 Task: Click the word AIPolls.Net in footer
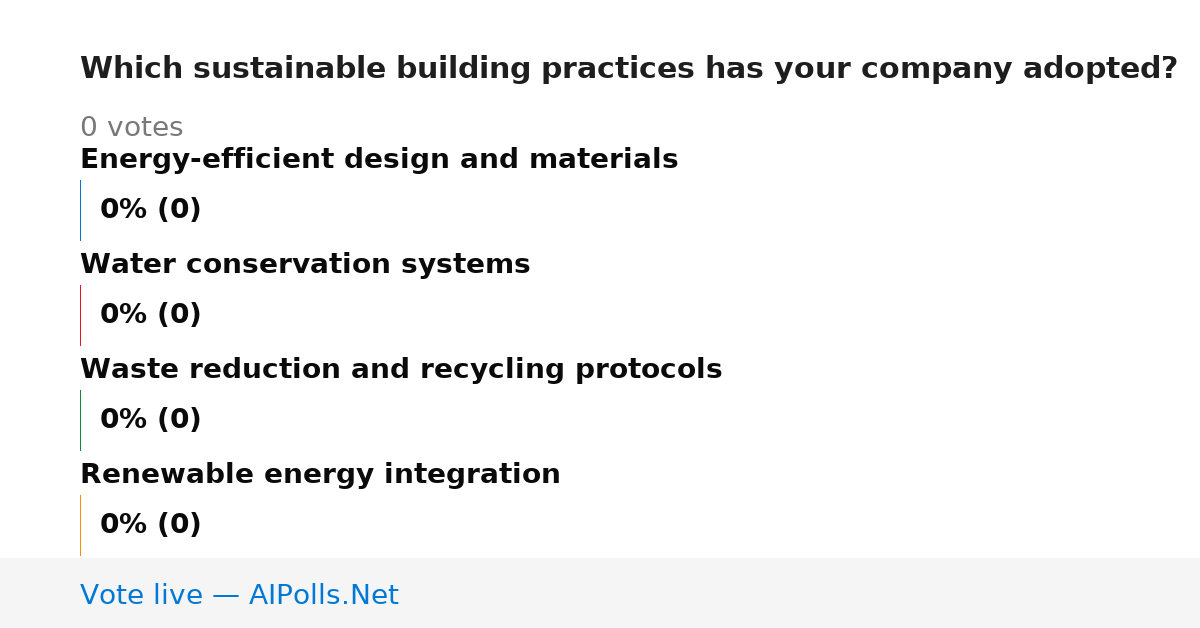324,595
